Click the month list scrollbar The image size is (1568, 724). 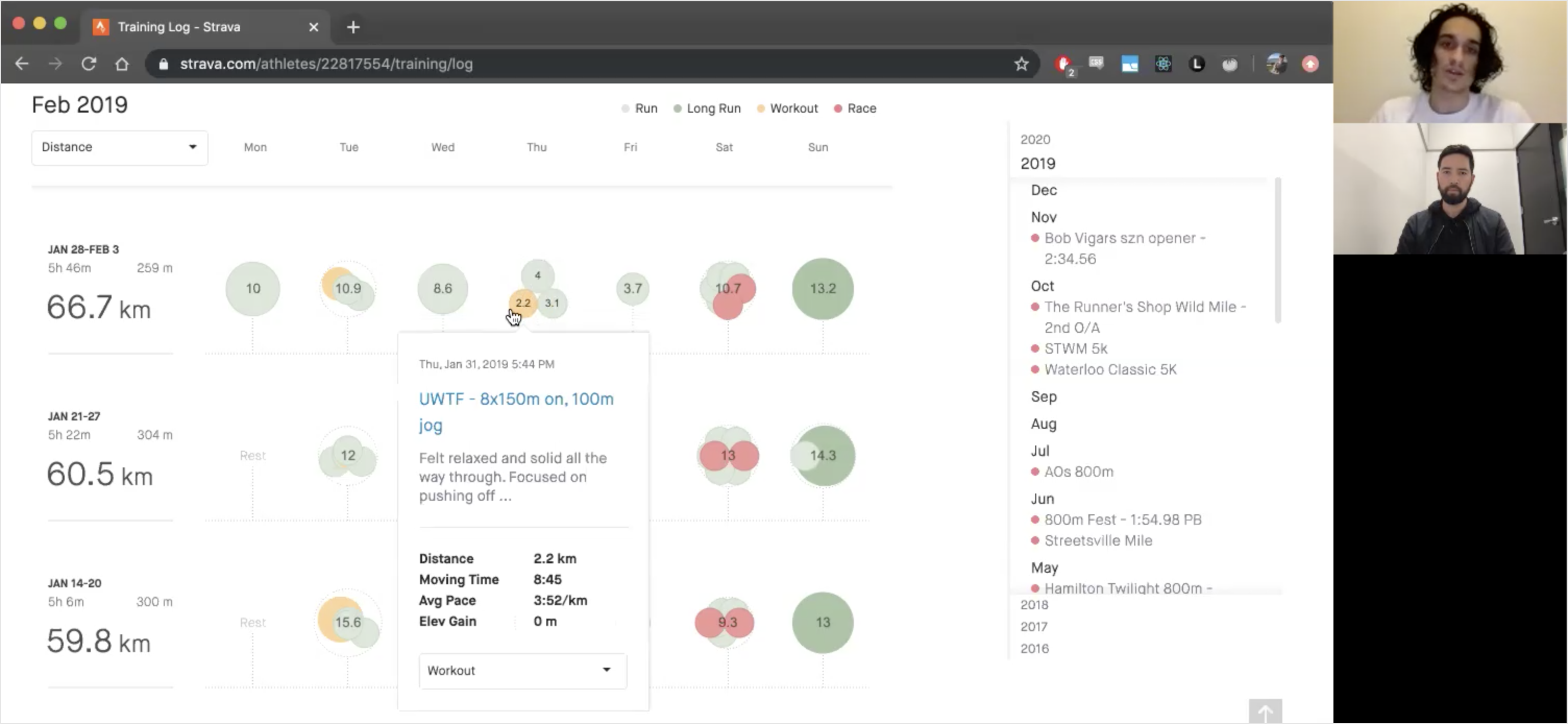click(x=1278, y=250)
